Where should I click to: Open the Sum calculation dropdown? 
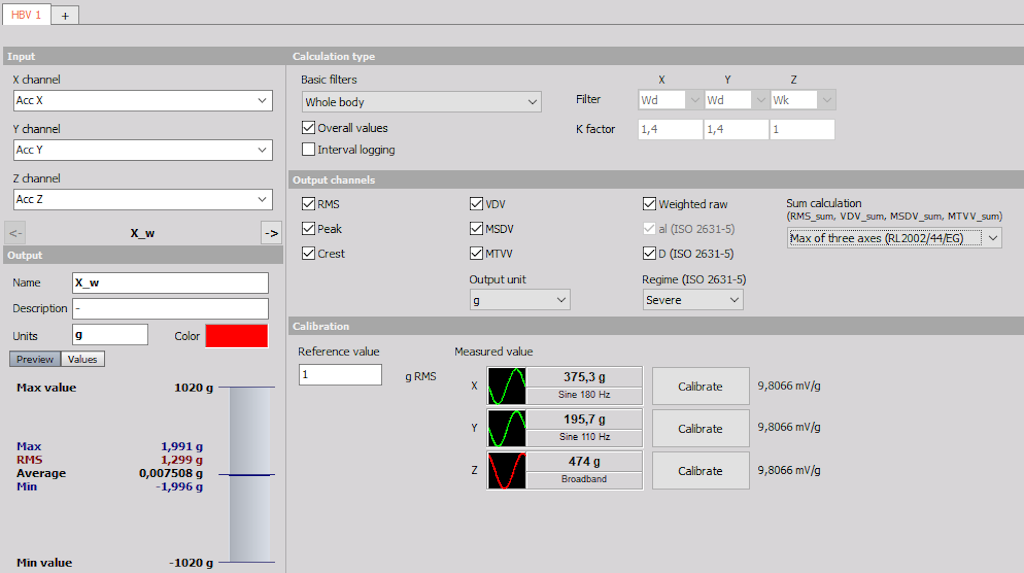point(894,238)
